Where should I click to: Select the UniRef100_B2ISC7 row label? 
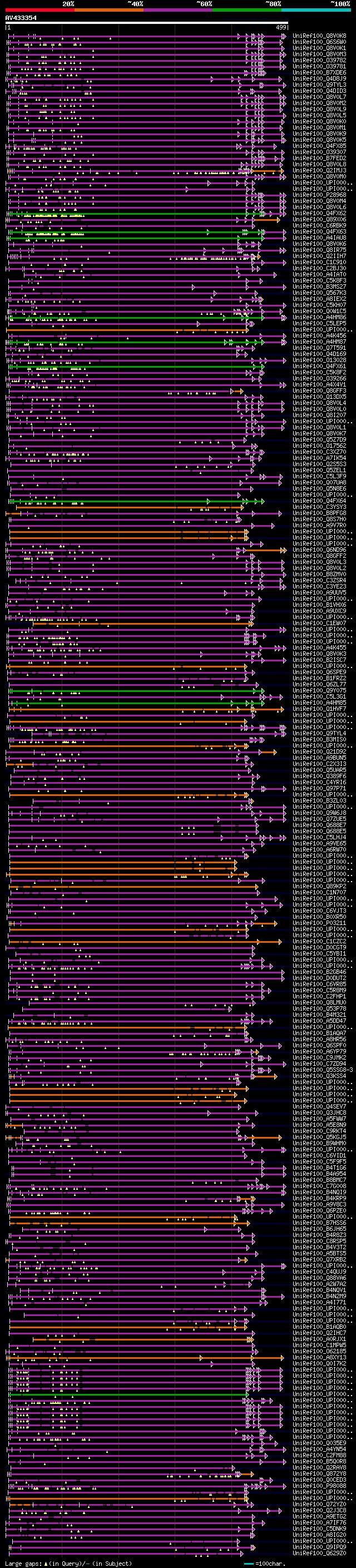tap(319, 660)
